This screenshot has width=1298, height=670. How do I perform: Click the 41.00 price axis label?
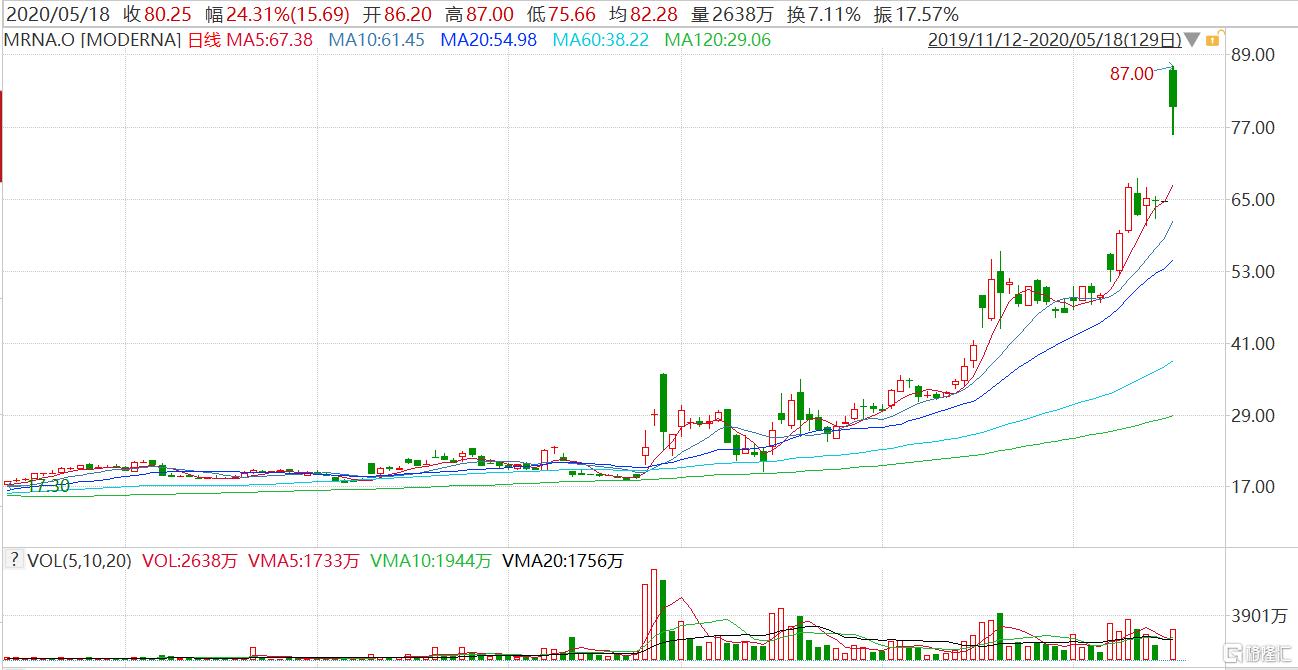[1251, 343]
